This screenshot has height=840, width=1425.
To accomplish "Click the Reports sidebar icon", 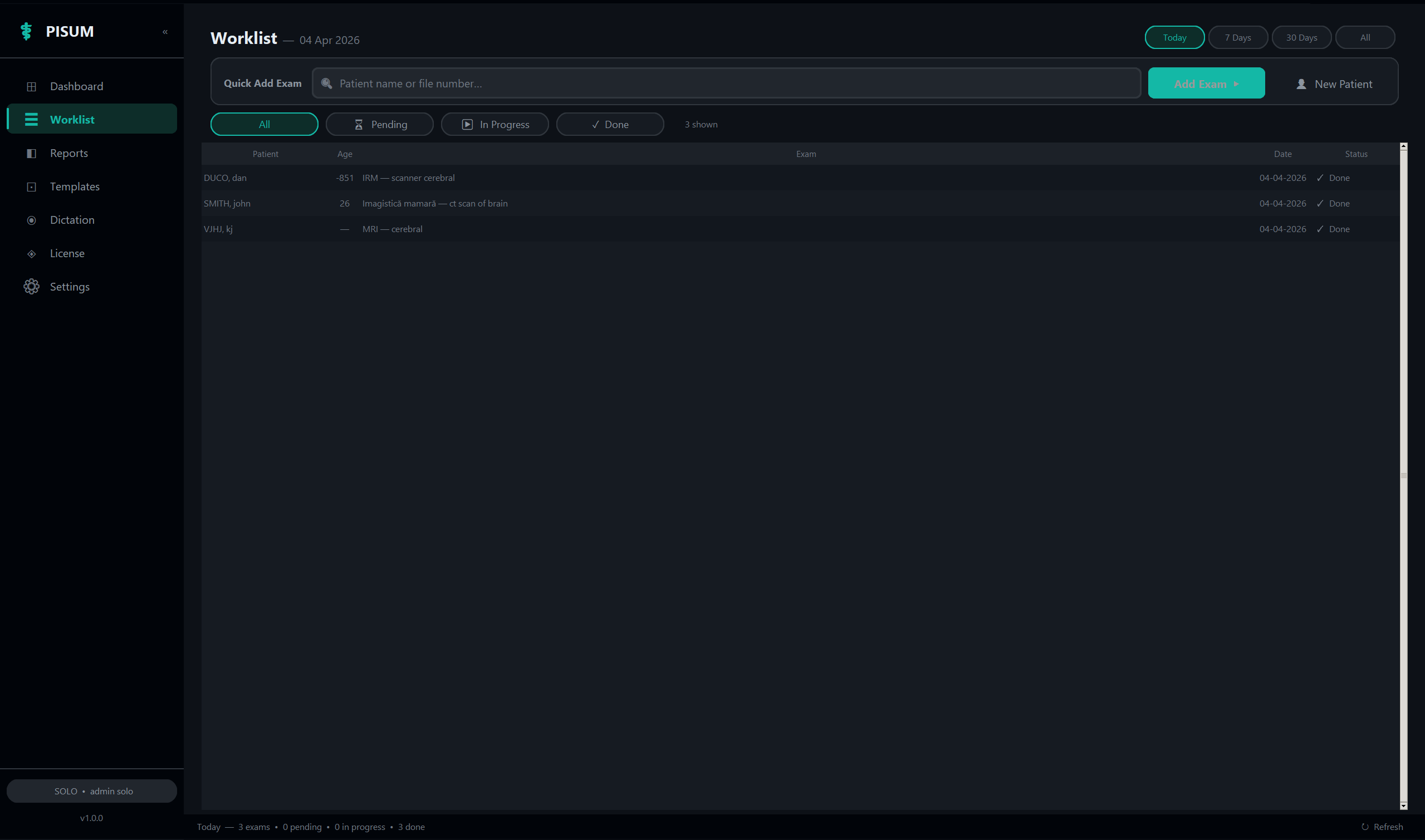I will [x=32, y=154].
